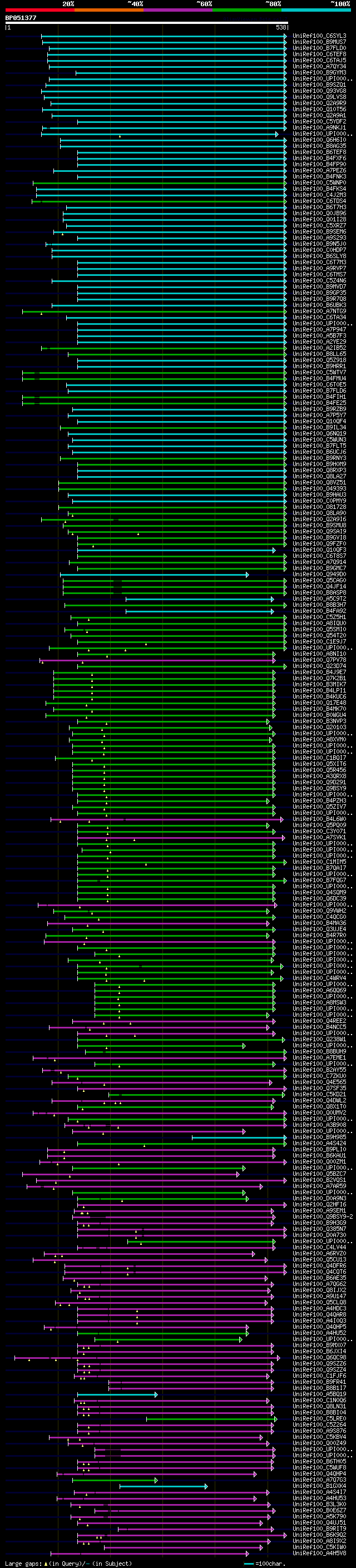Choose the UniRef100_C5XRZ7 entry
The height and width of the screenshot is (1568, 356).
pyautogui.click(x=319, y=226)
